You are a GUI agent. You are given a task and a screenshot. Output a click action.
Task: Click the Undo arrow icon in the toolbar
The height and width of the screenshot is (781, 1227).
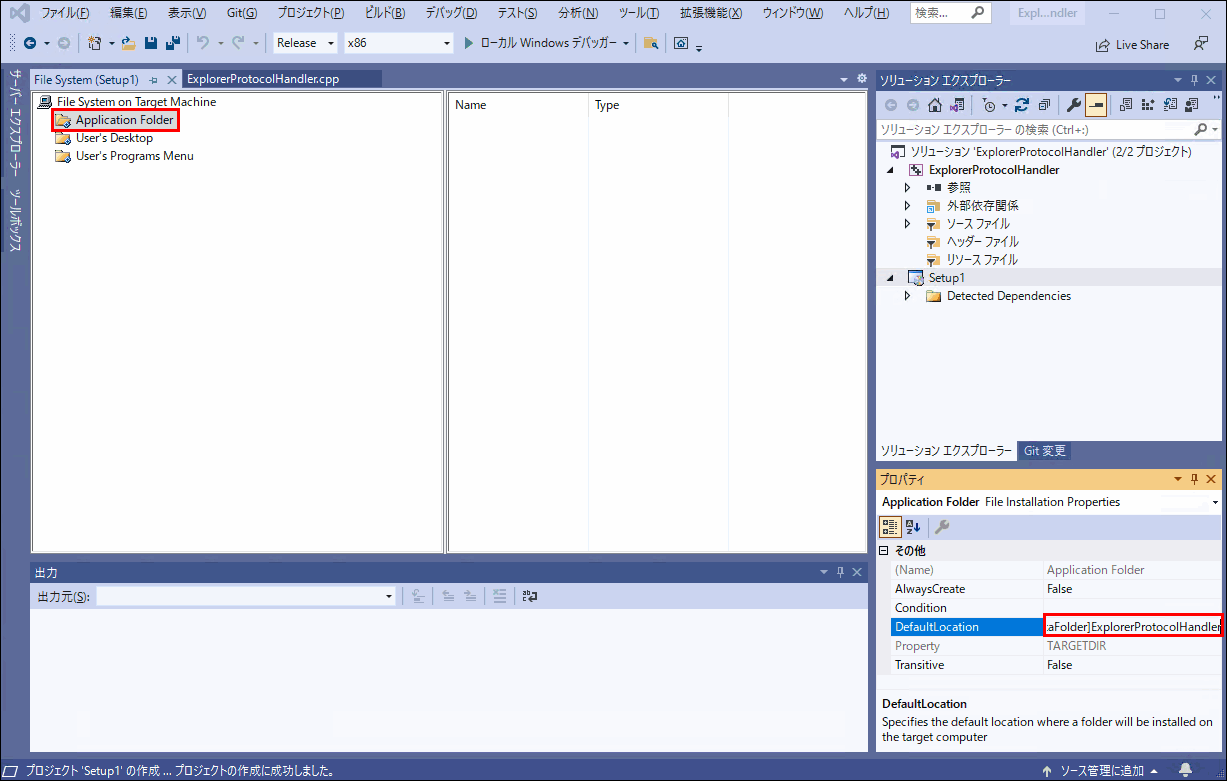203,43
